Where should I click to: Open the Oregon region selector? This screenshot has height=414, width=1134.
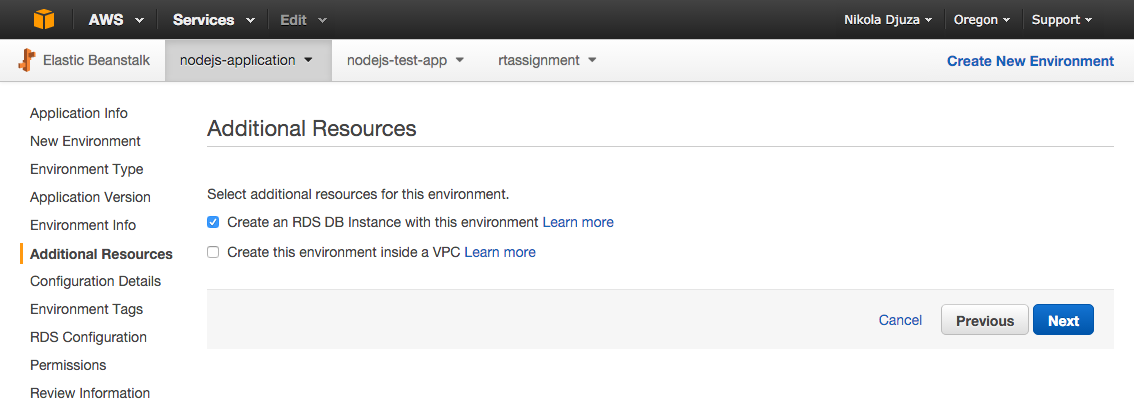point(981,20)
